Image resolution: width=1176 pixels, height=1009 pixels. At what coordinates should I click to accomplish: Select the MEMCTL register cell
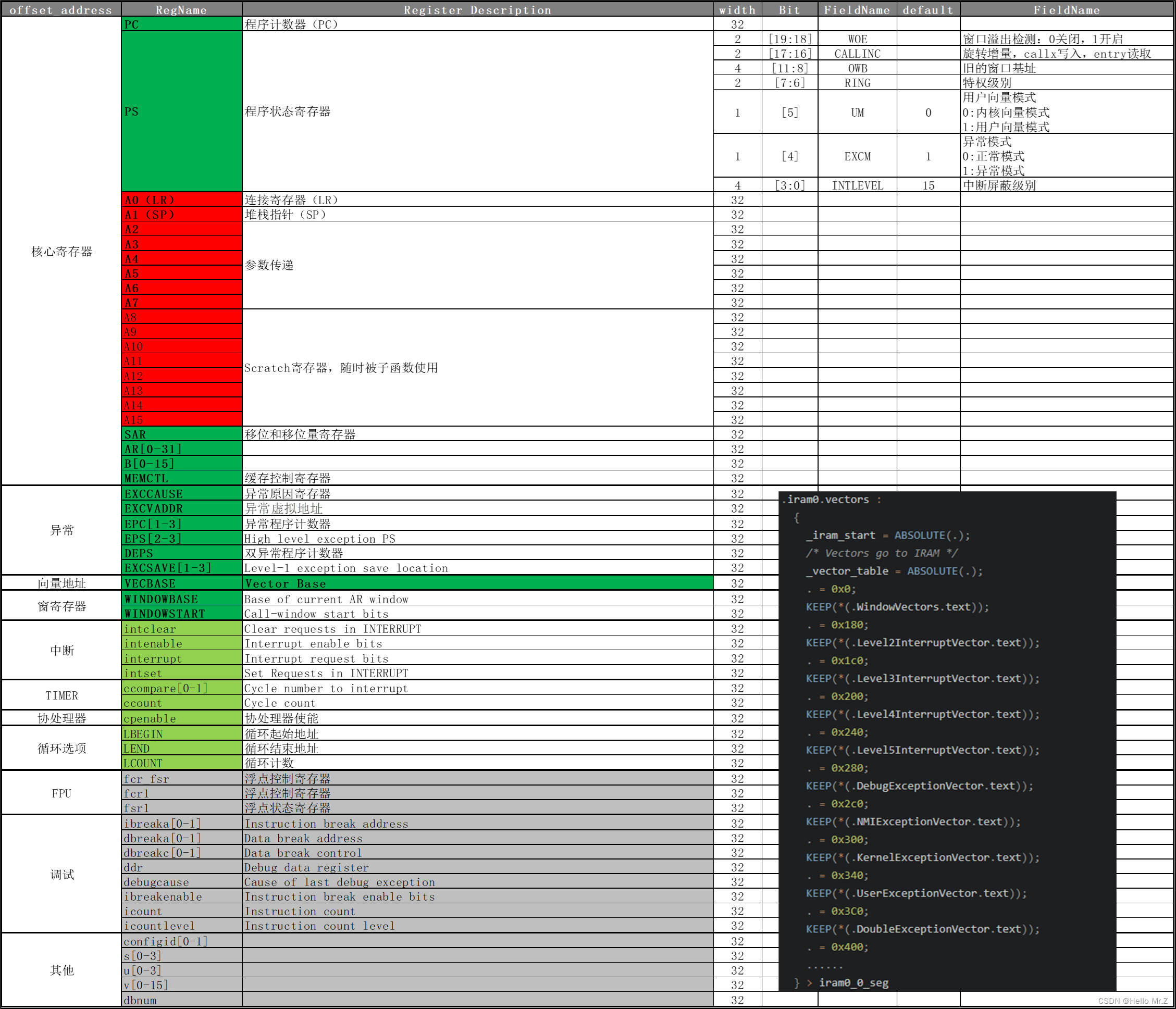point(181,478)
